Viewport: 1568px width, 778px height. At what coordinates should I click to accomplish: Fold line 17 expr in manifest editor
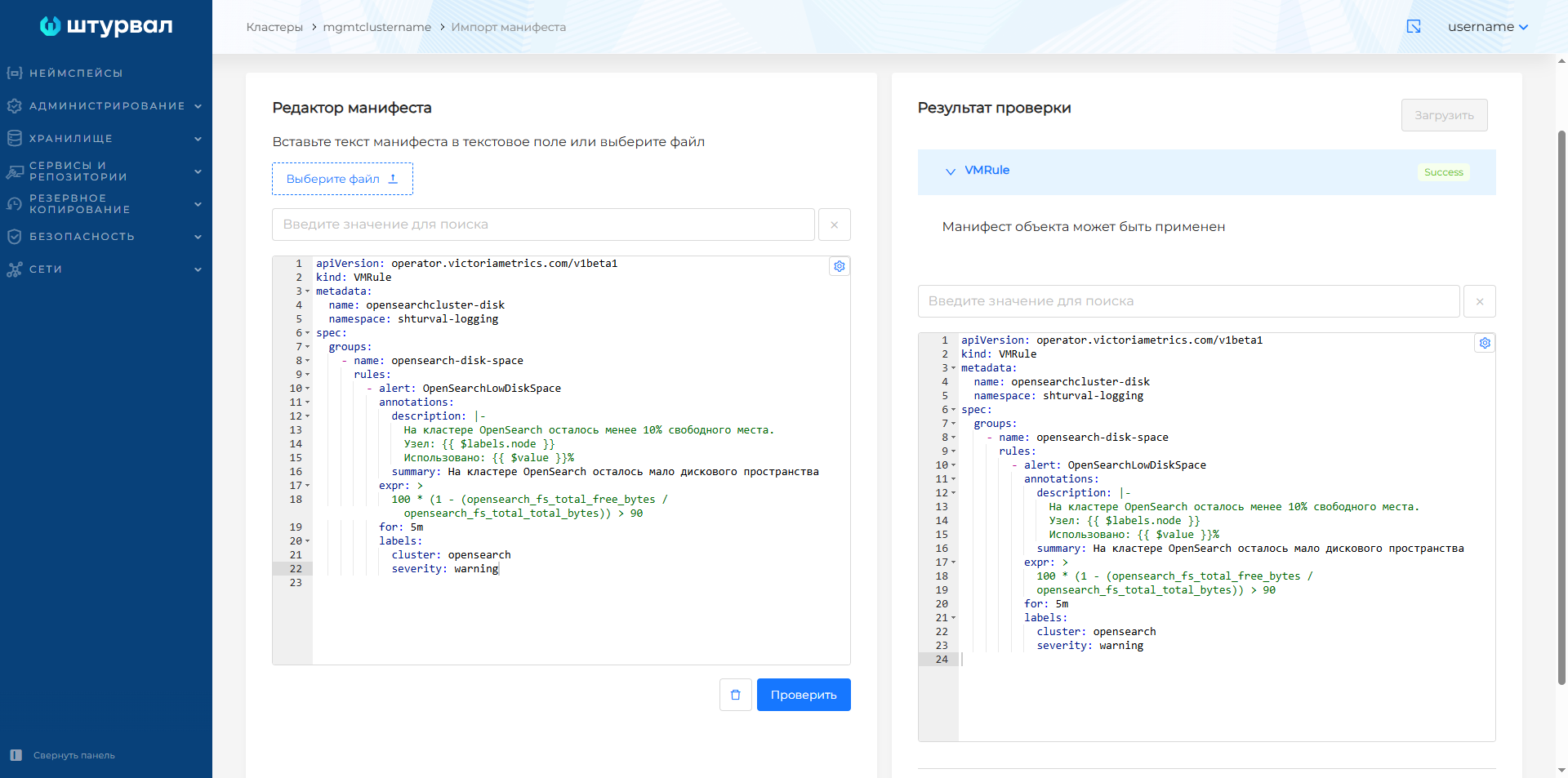[x=308, y=486]
